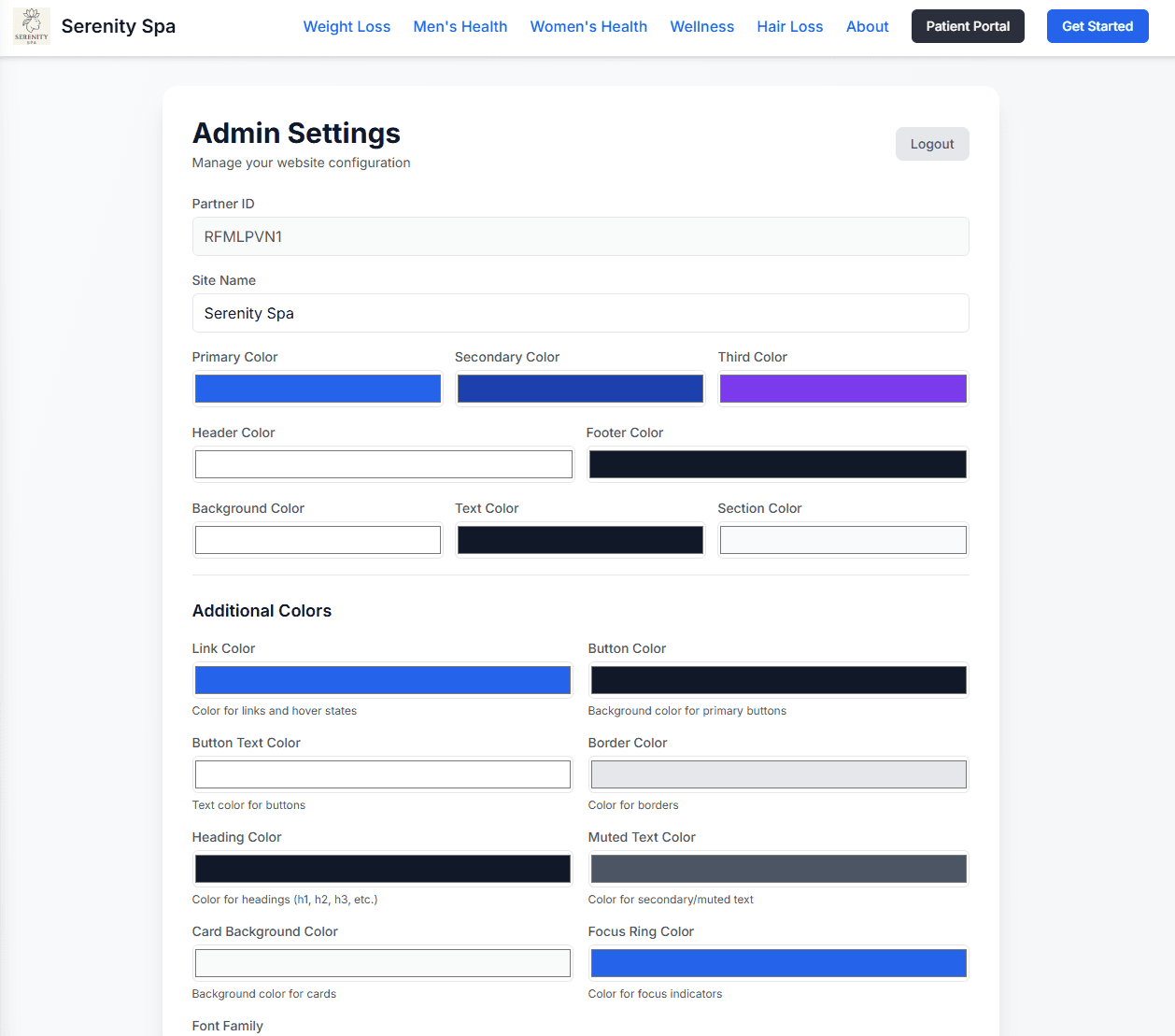Navigate to Women's Health

coord(588,26)
